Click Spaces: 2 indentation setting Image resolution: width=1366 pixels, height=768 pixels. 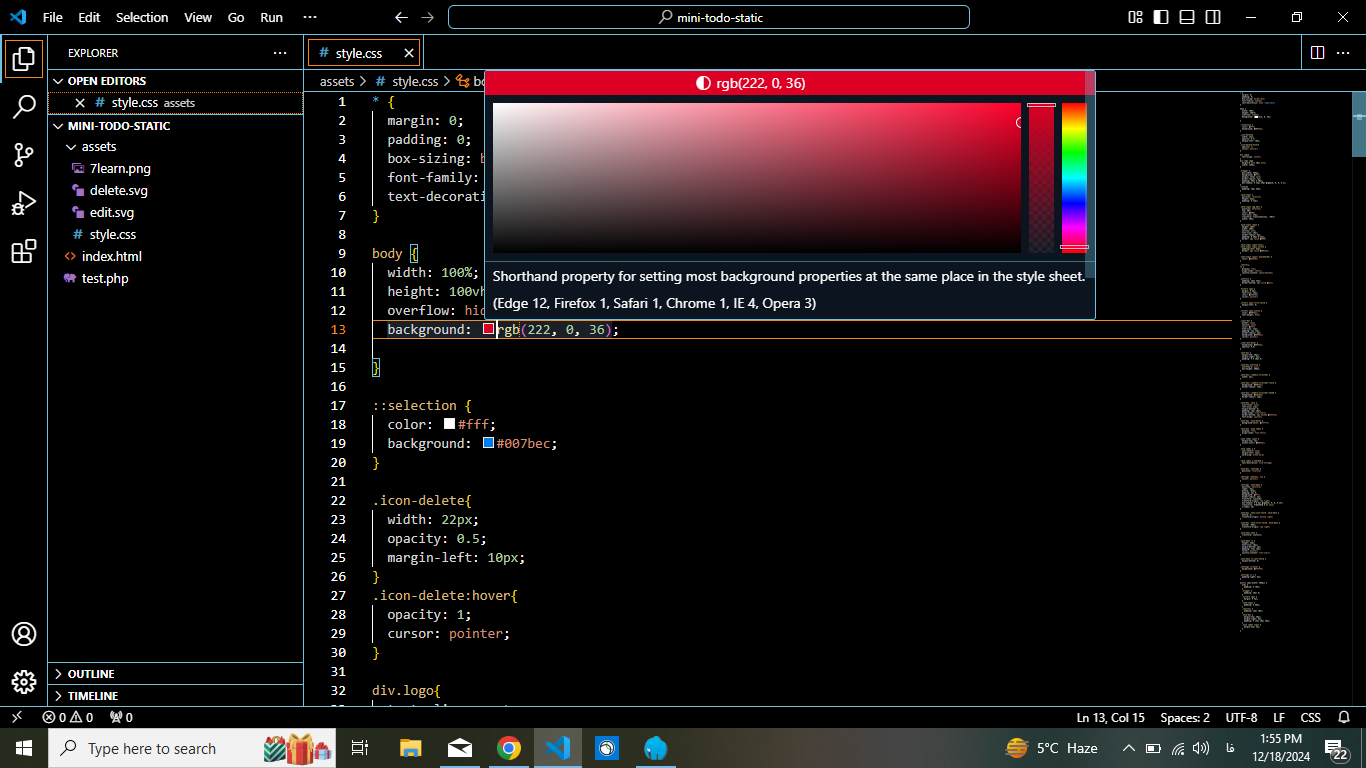click(x=1185, y=717)
